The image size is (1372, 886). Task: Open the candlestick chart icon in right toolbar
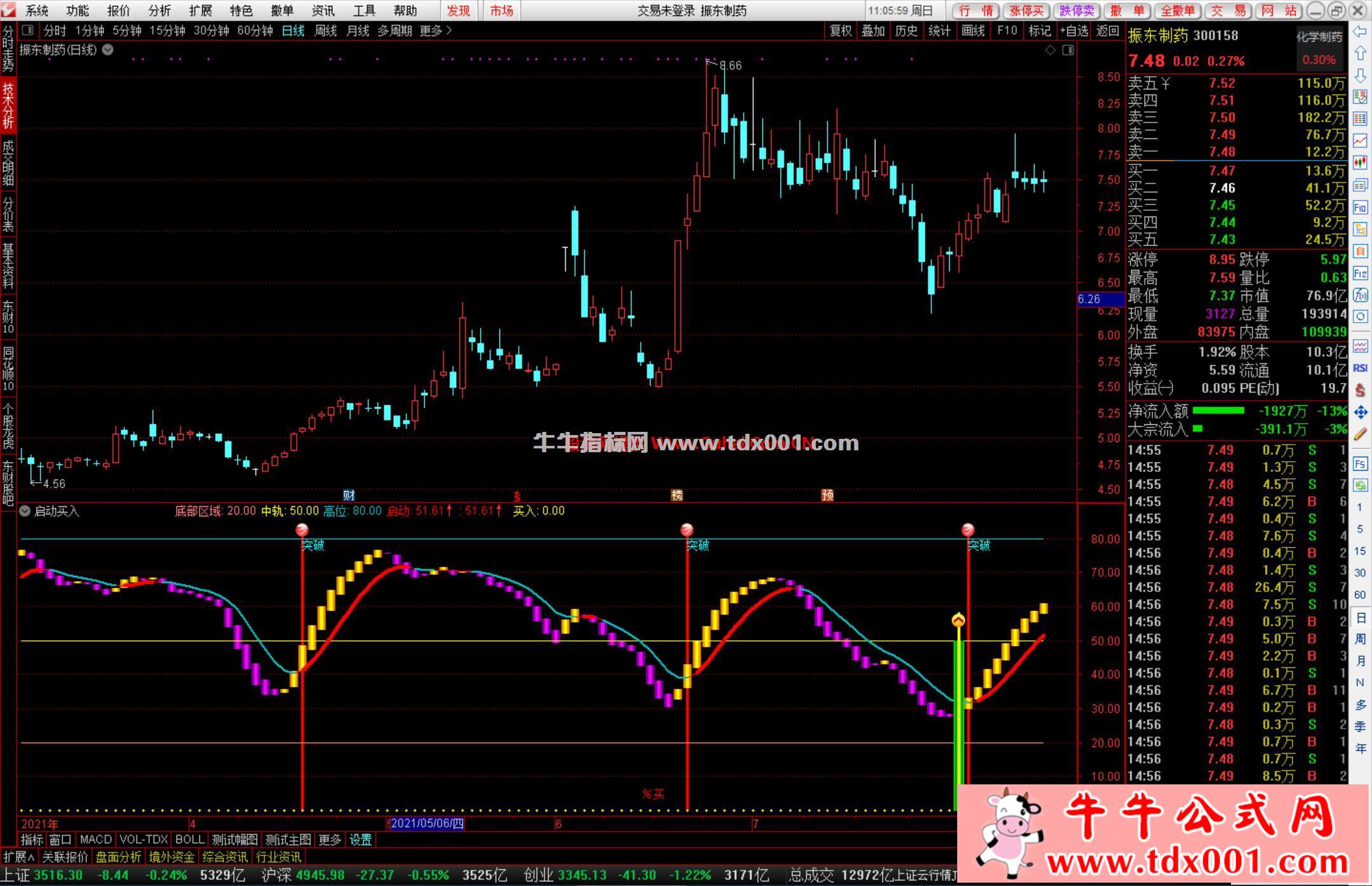click(x=1360, y=163)
